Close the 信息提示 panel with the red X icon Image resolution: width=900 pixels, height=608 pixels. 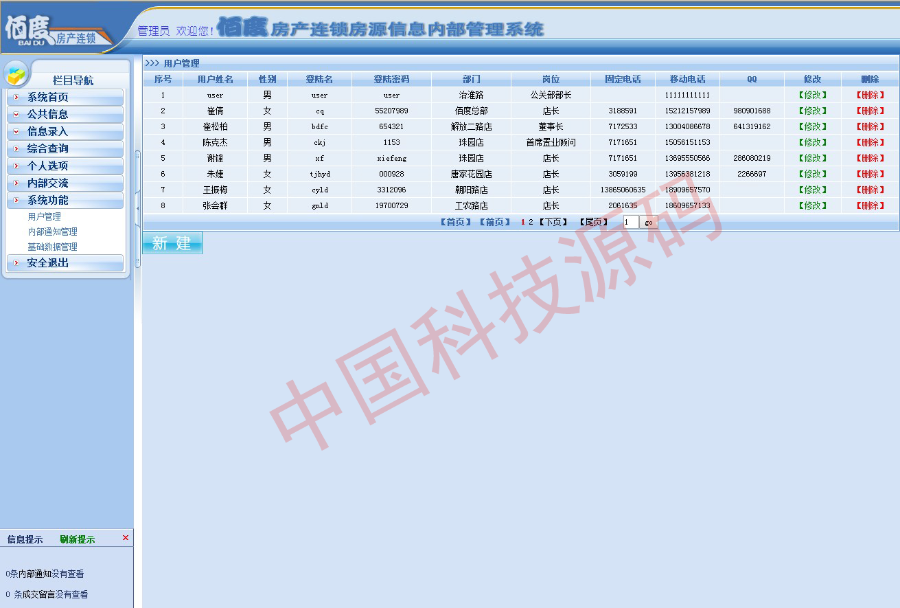pyautogui.click(x=124, y=537)
